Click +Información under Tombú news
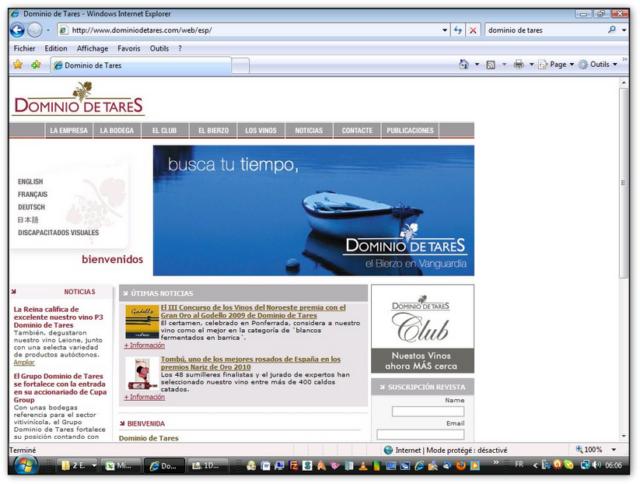640x484 pixels. coord(144,397)
